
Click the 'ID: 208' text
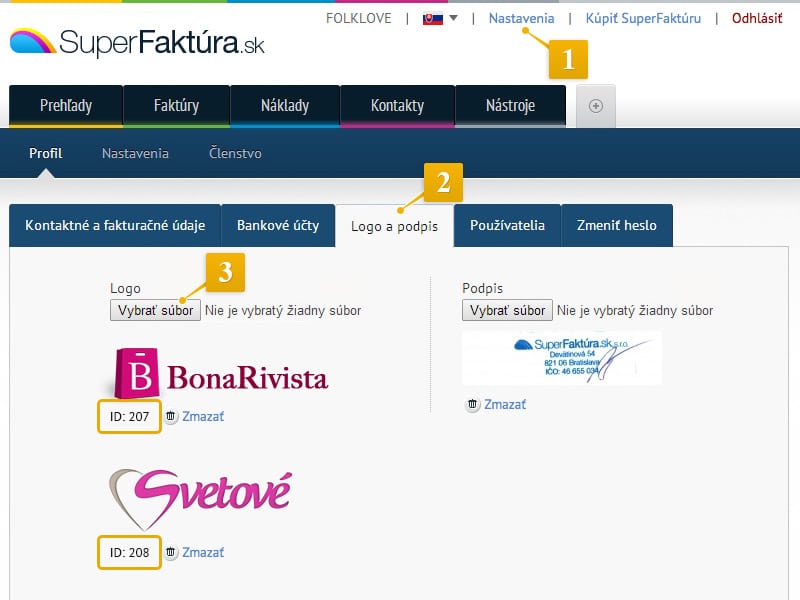coord(130,552)
